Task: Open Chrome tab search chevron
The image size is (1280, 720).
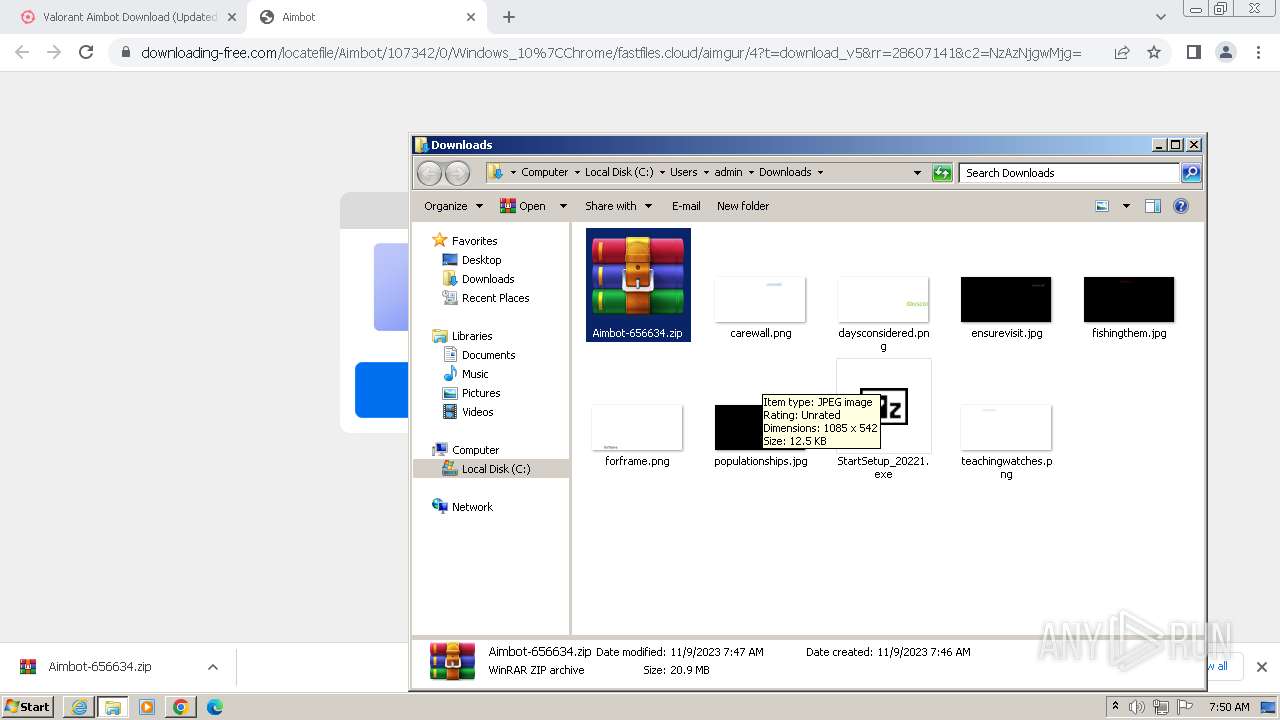Action: (x=1160, y=17)
